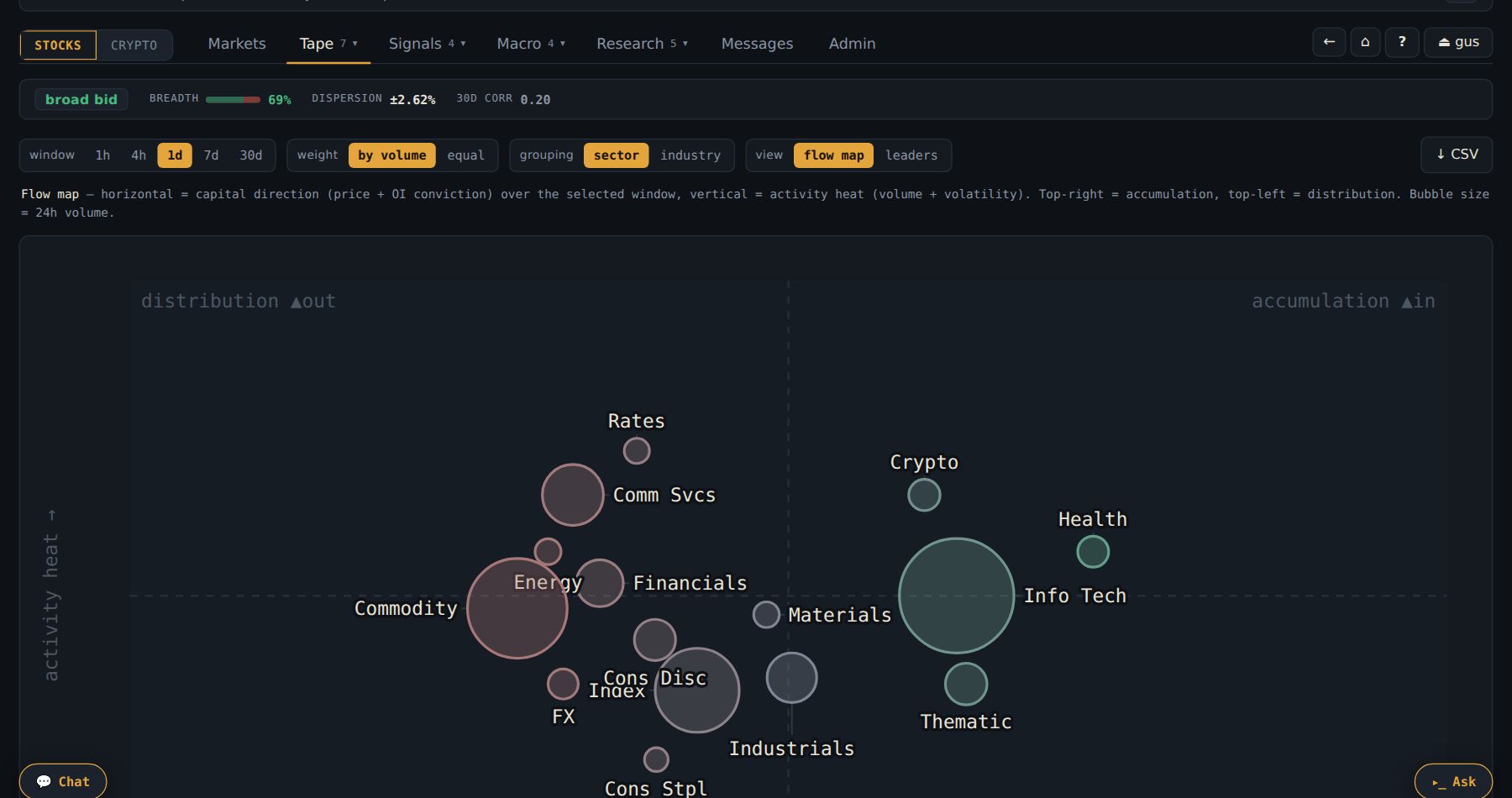Click the Materials bubble
Viewport: 1512px width, 798px height.
coord(766,615)
